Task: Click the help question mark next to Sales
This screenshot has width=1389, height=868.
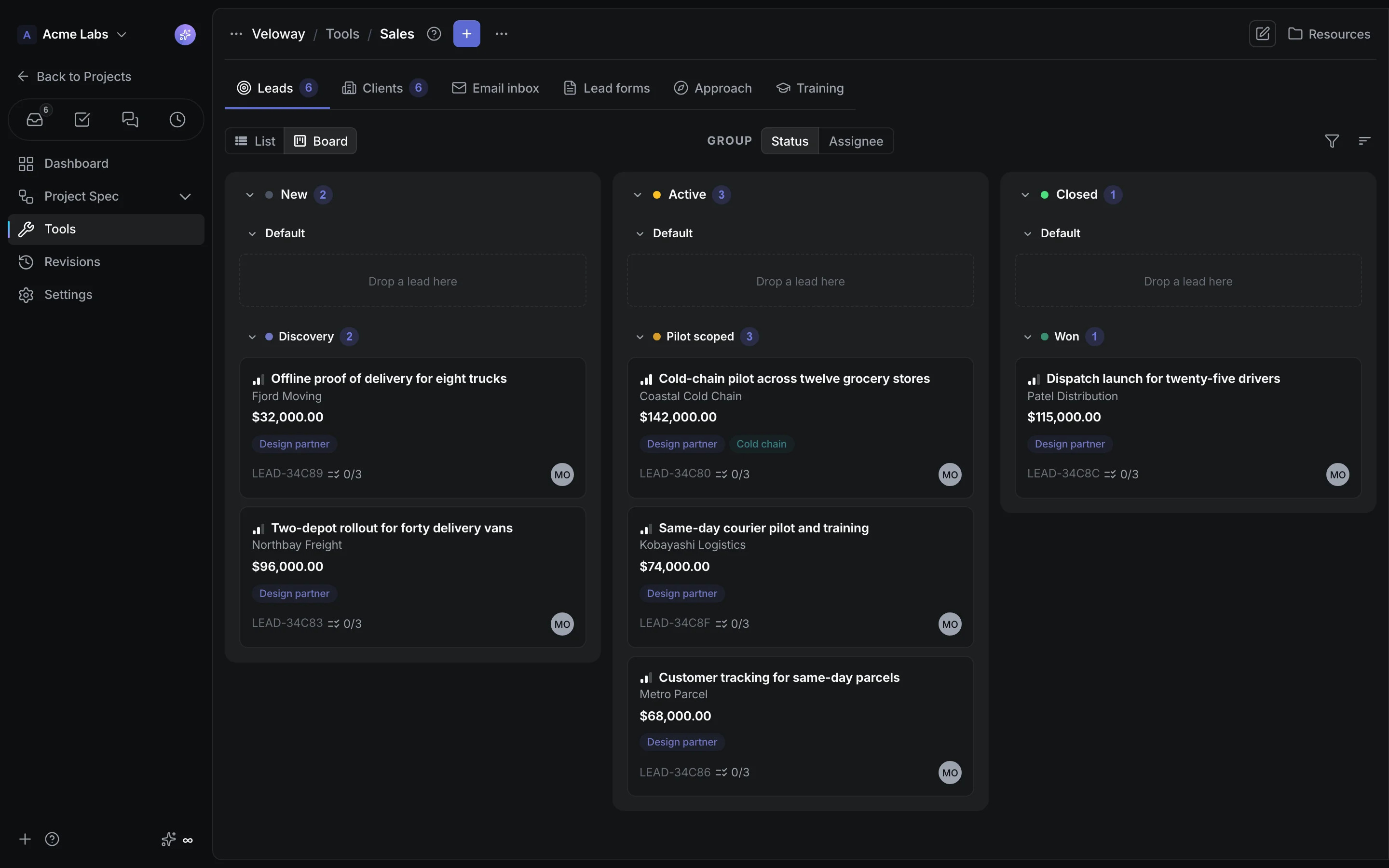Action: (434, 34)
